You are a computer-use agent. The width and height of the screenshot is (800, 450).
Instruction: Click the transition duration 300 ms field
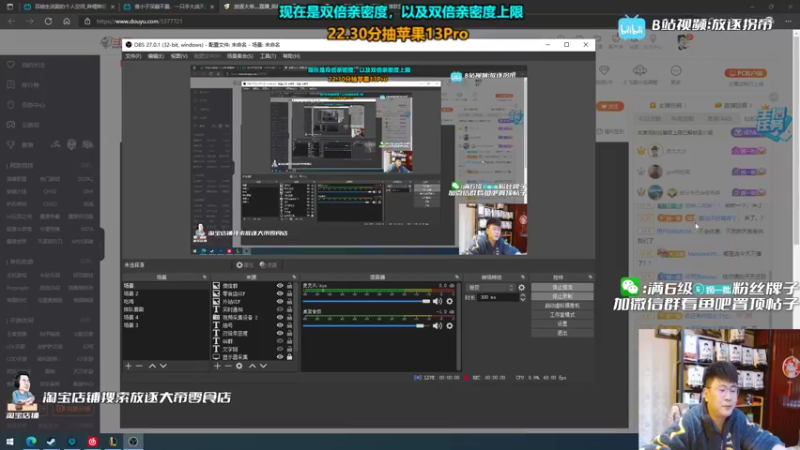497,297
